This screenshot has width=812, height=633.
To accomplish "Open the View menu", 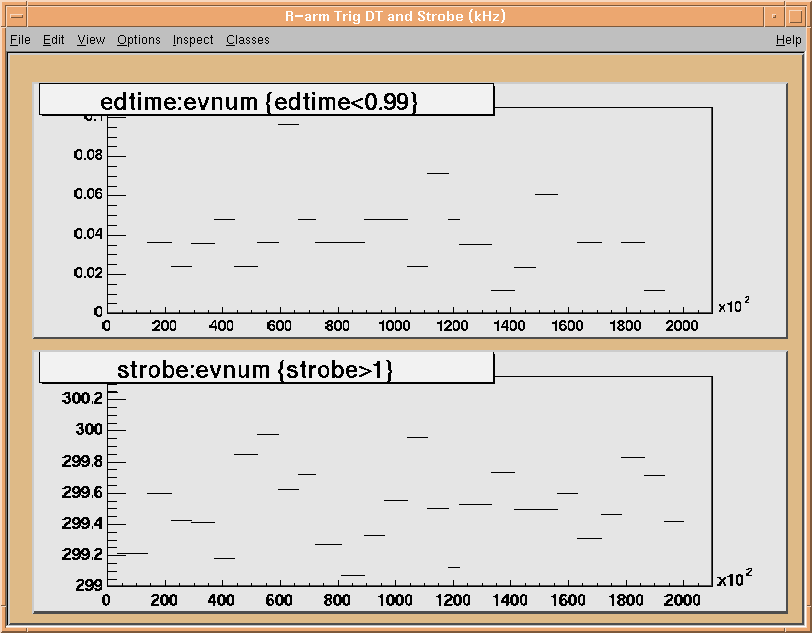I will (91, 40).
